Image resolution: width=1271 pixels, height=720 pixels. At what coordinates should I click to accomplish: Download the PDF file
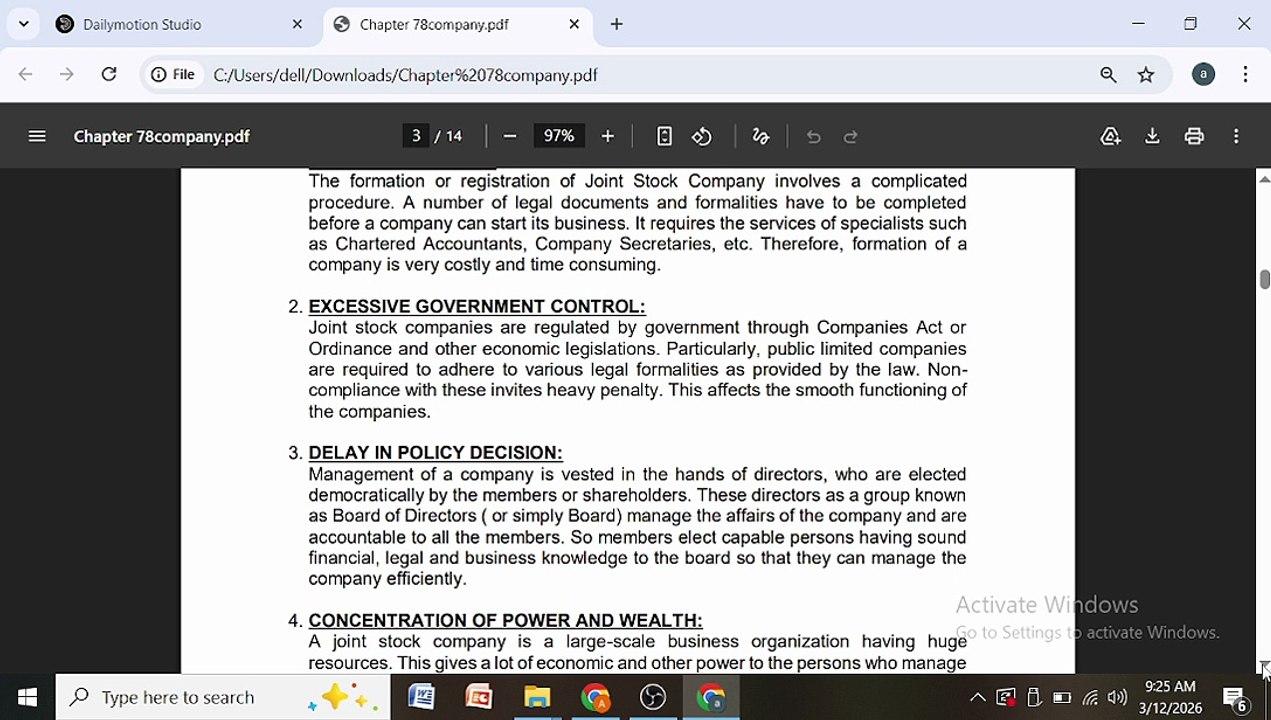pos(1152,136)
